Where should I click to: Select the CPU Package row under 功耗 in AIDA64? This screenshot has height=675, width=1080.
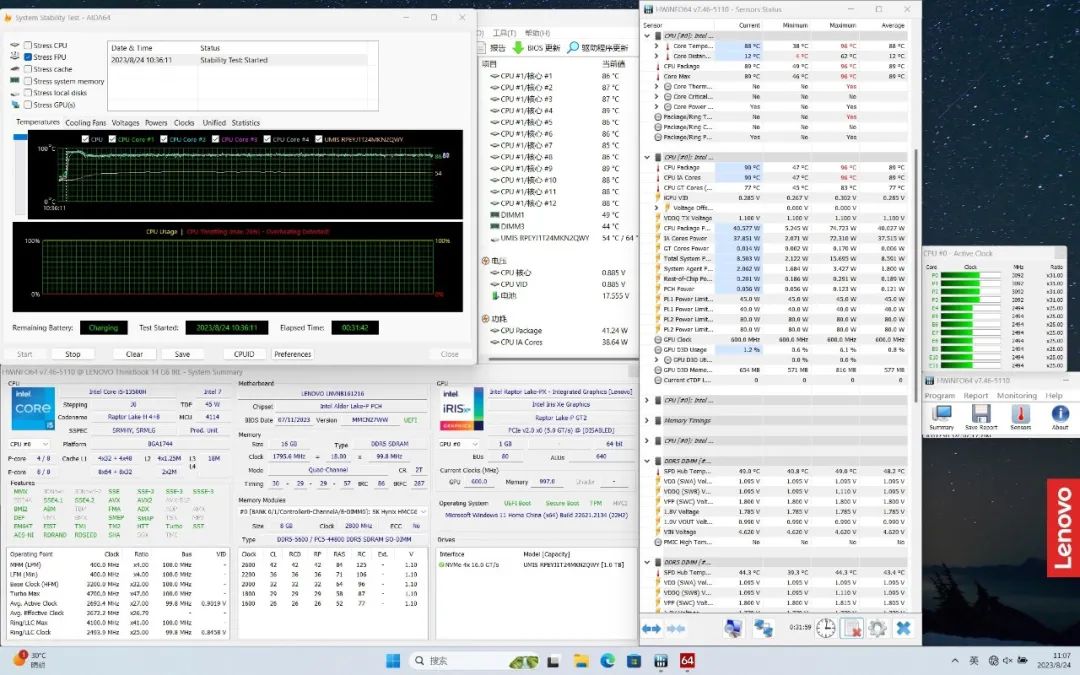(558, 331)
